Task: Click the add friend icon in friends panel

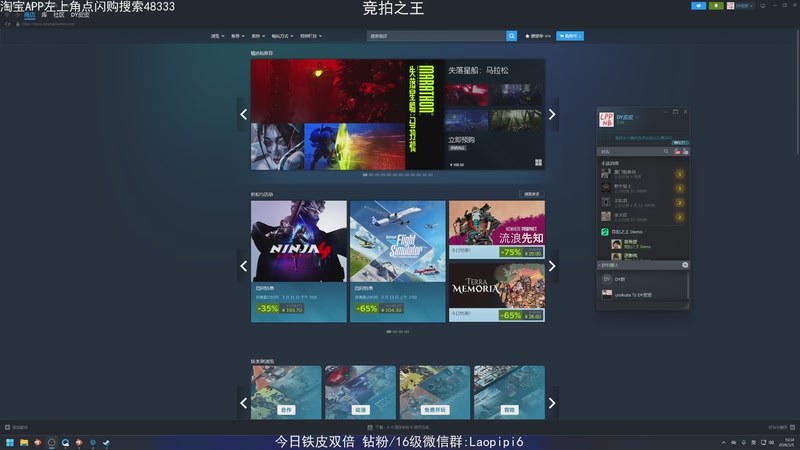Action: (x=677, y=152)
